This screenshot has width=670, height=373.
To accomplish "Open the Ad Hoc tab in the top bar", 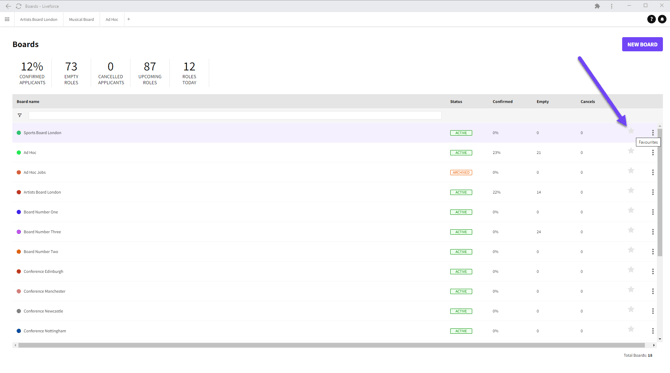I will [112, 19].
